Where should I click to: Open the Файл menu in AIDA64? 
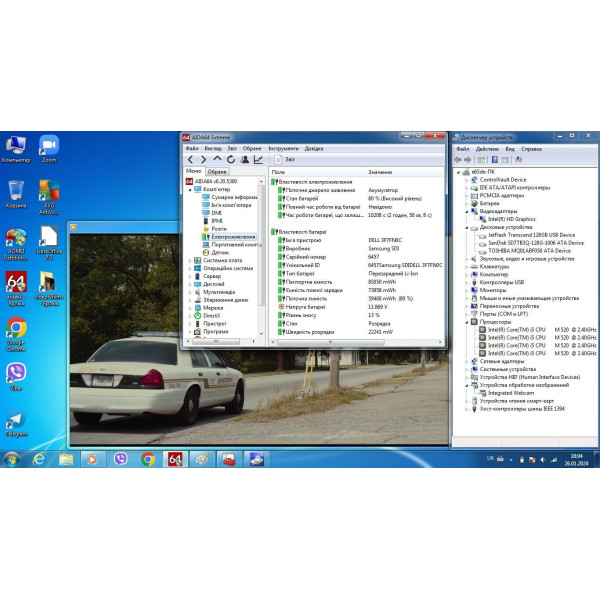[192, 148]
